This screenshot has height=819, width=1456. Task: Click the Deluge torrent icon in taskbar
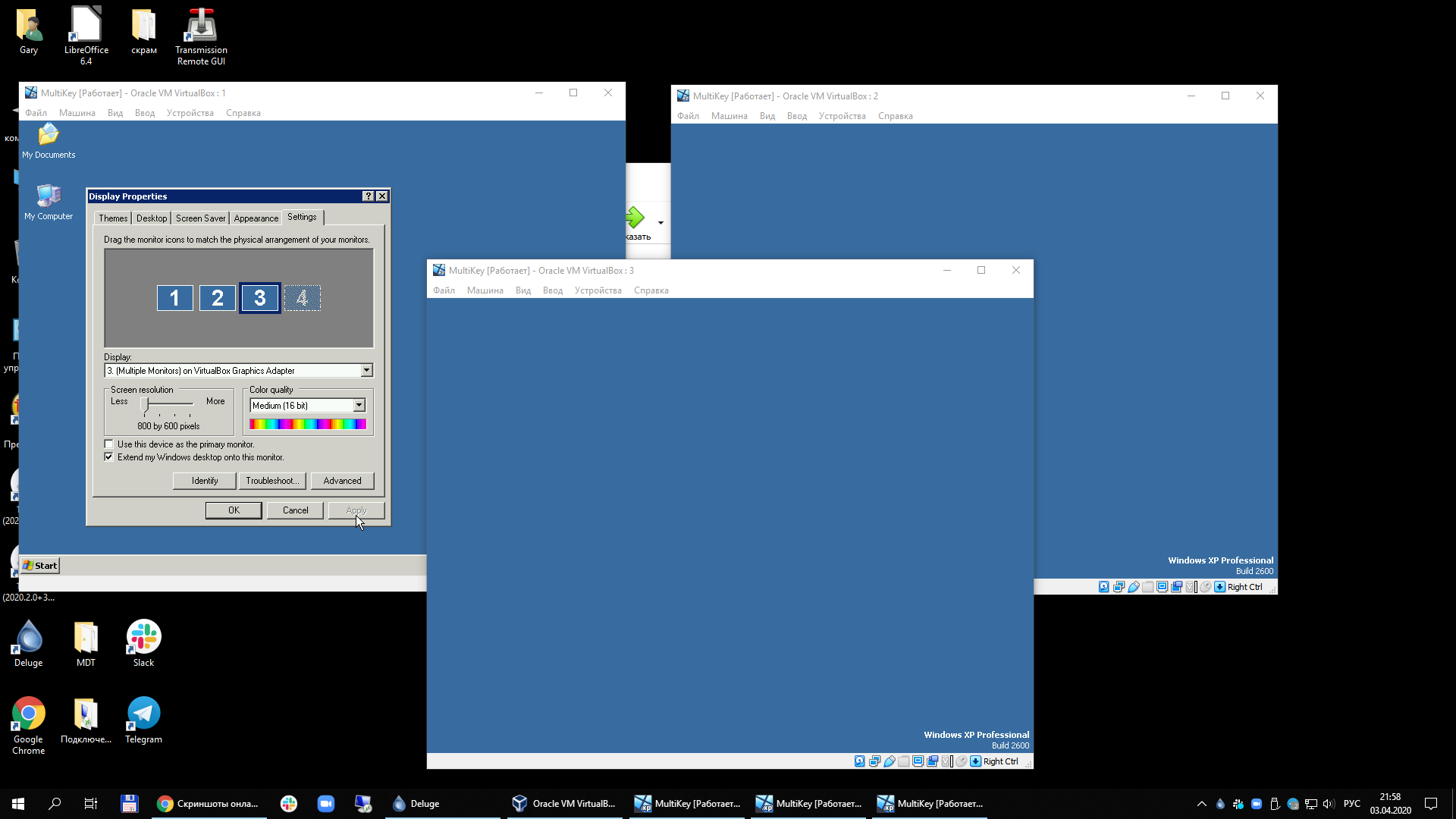(x=399, y=803)
